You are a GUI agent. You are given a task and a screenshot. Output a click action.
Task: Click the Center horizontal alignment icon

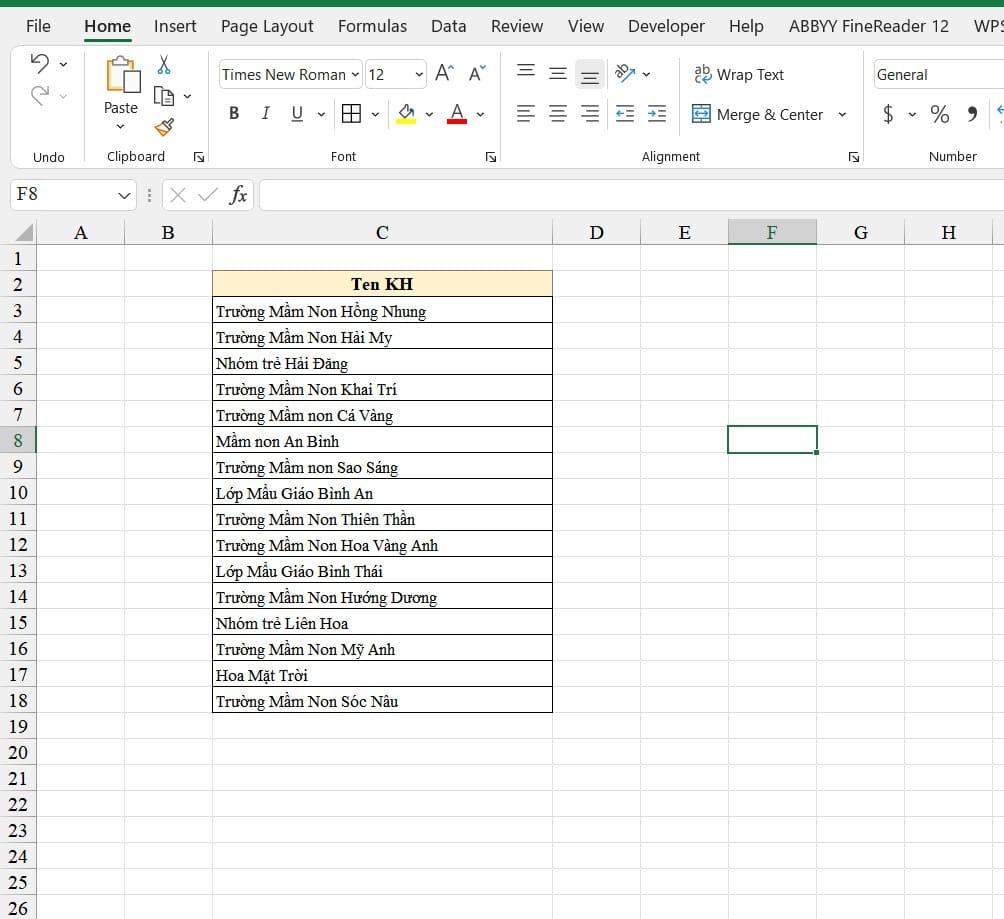[558, 114]
